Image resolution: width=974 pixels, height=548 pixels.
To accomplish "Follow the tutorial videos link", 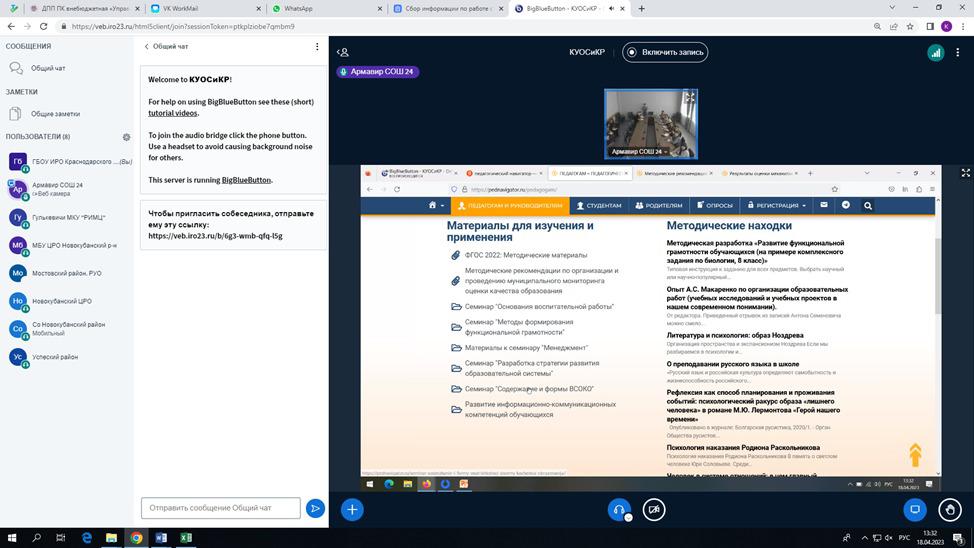I will [172, 113].
